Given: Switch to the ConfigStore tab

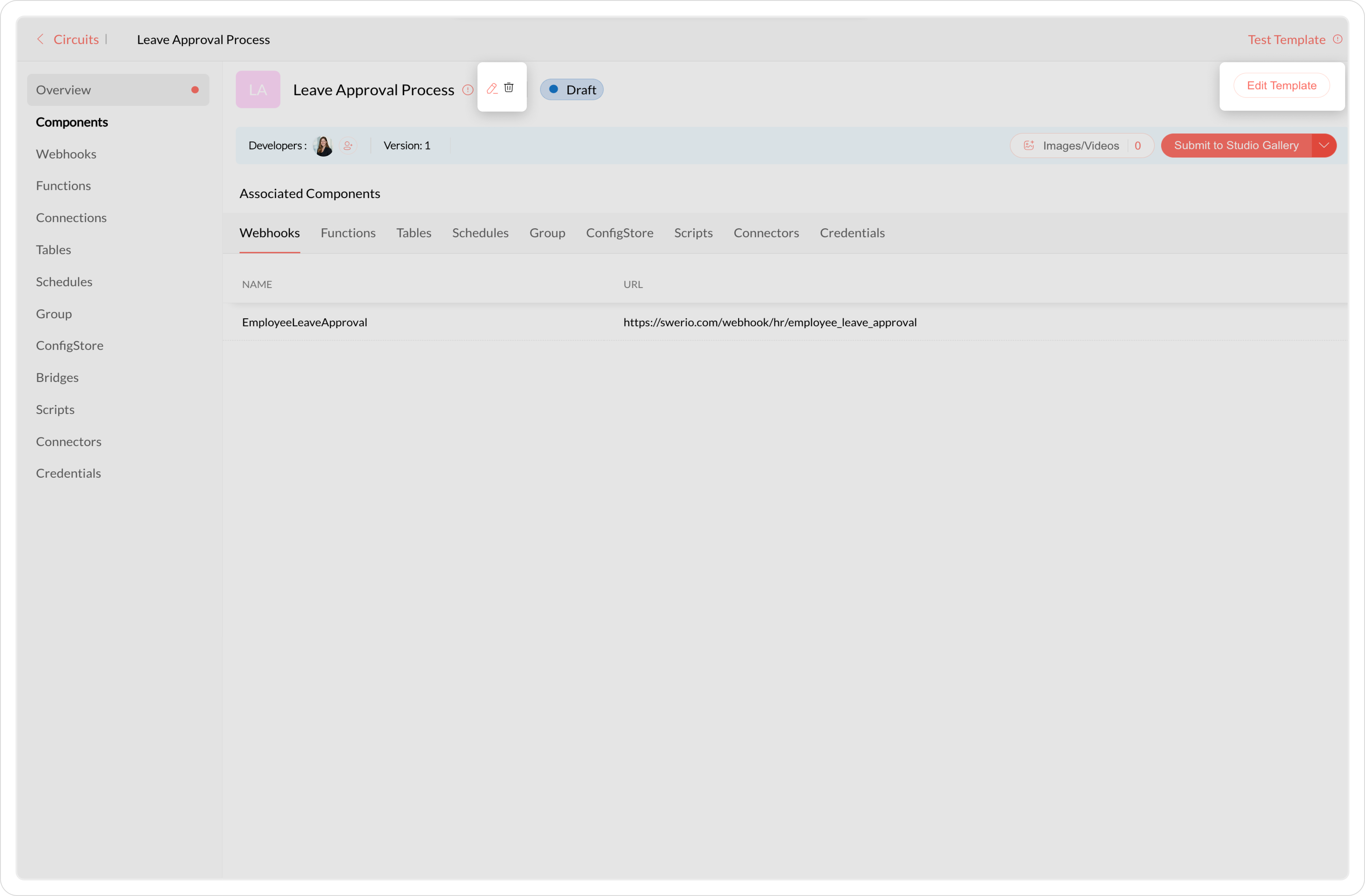Looking at the screenshot, I should (619, 233).
